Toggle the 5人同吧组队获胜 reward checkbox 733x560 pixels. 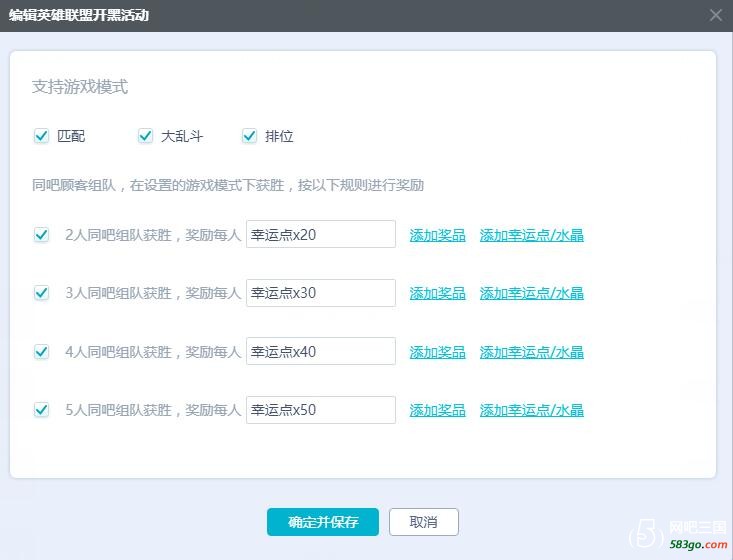41,410
